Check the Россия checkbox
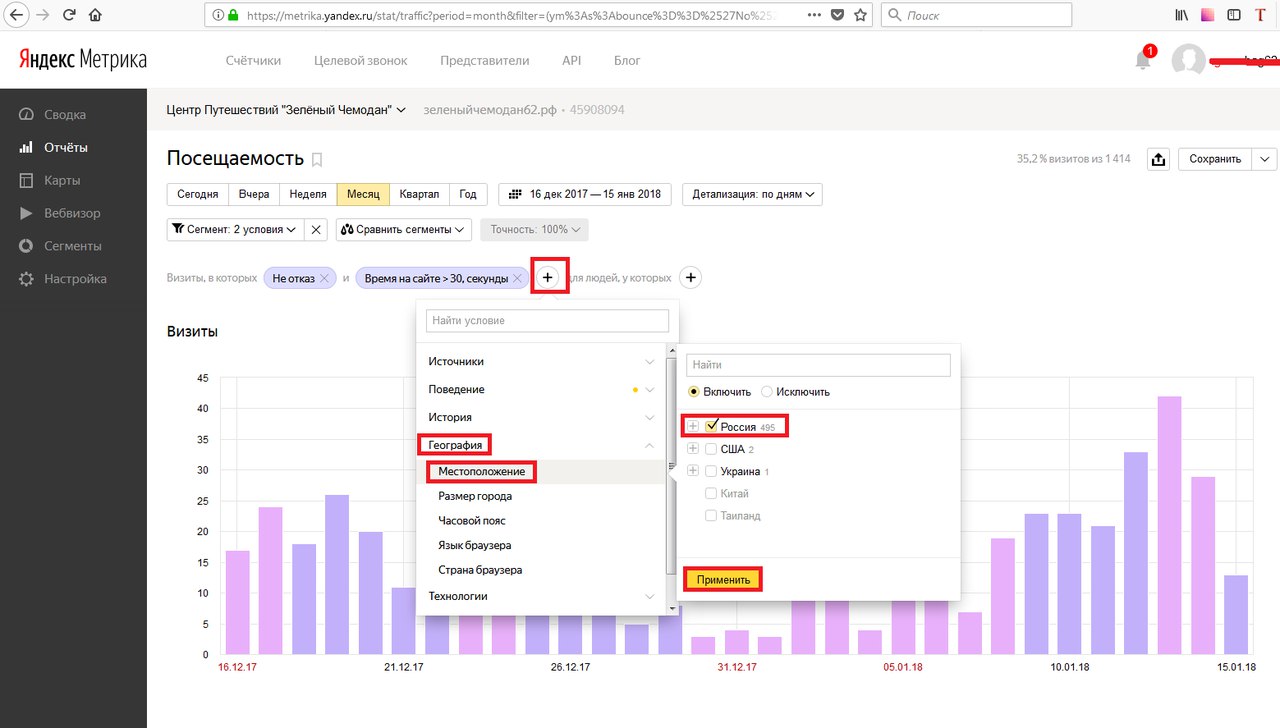The image size is (1280, 728). click(712, 426)
